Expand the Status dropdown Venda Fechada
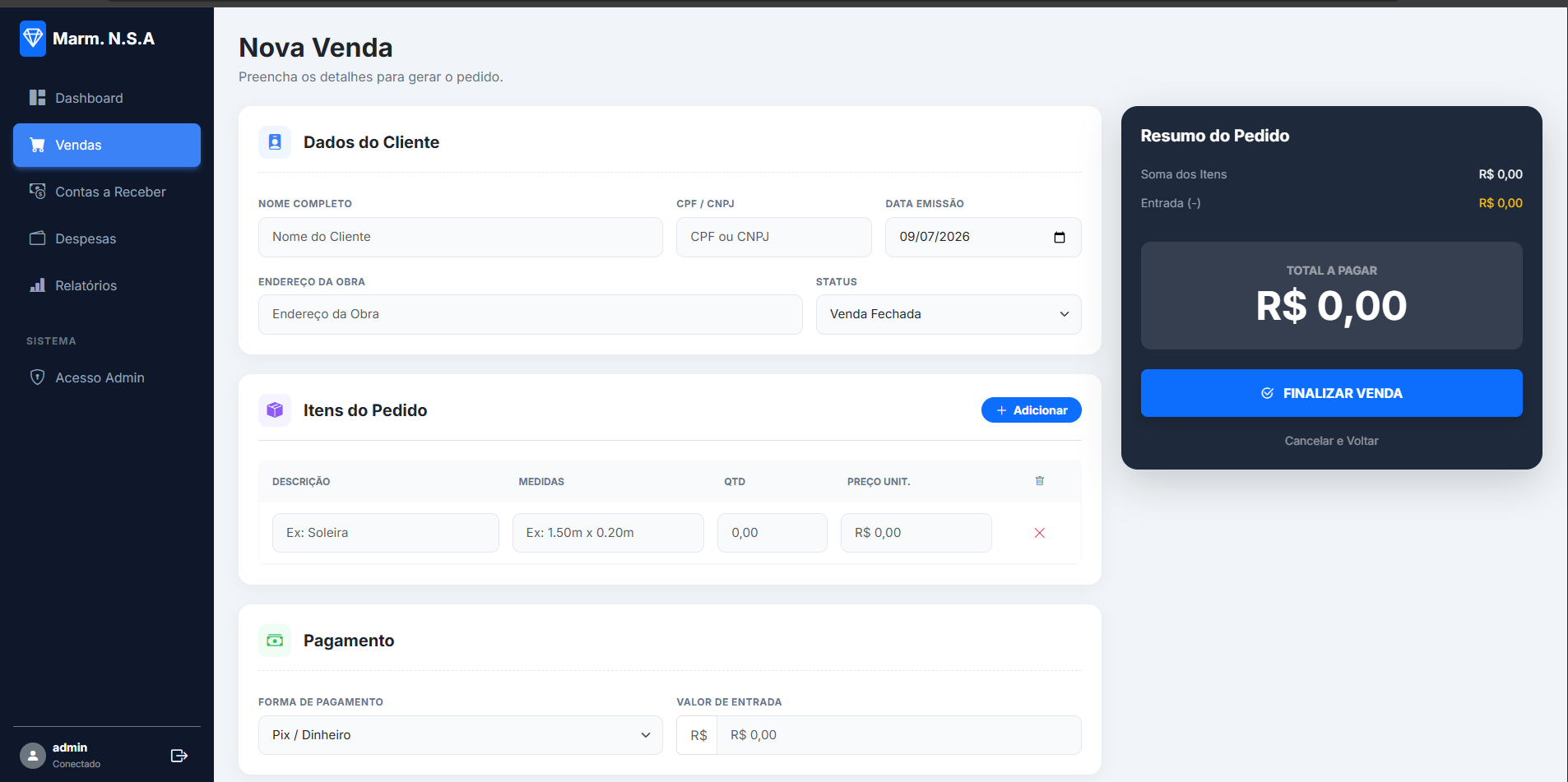Screen dimensions: 1568x782 [x=949, y=314]
